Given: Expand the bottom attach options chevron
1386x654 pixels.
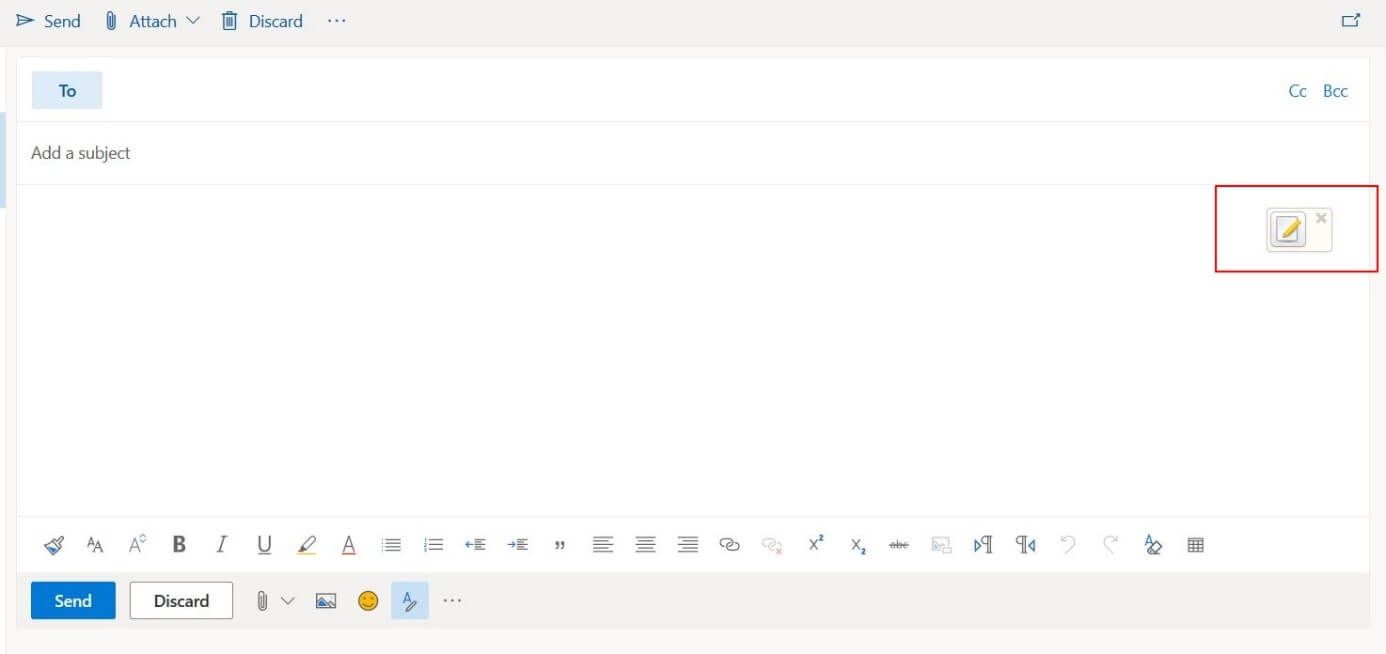Looking at the screenshot, I should click(288, 601).
